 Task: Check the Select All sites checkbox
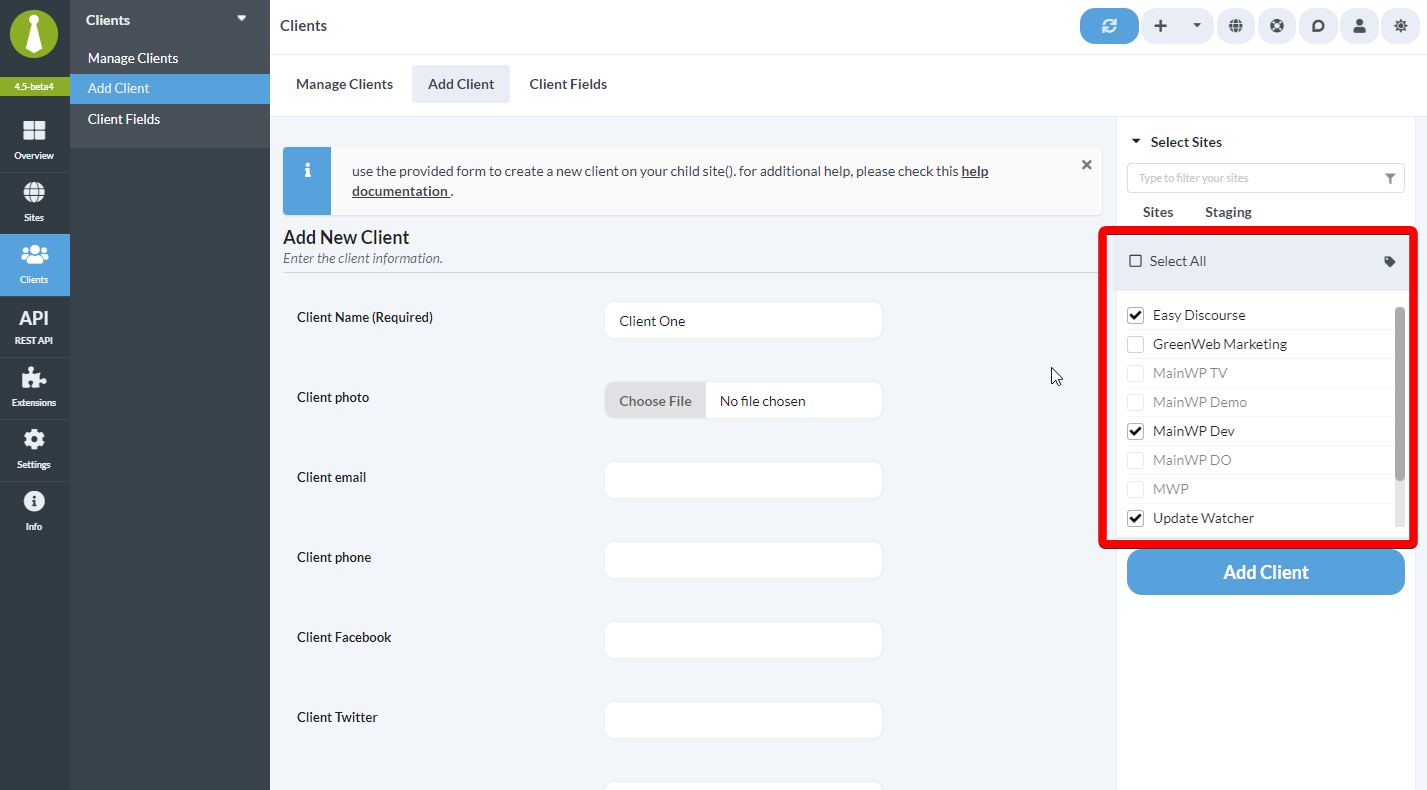(1135, 260)
